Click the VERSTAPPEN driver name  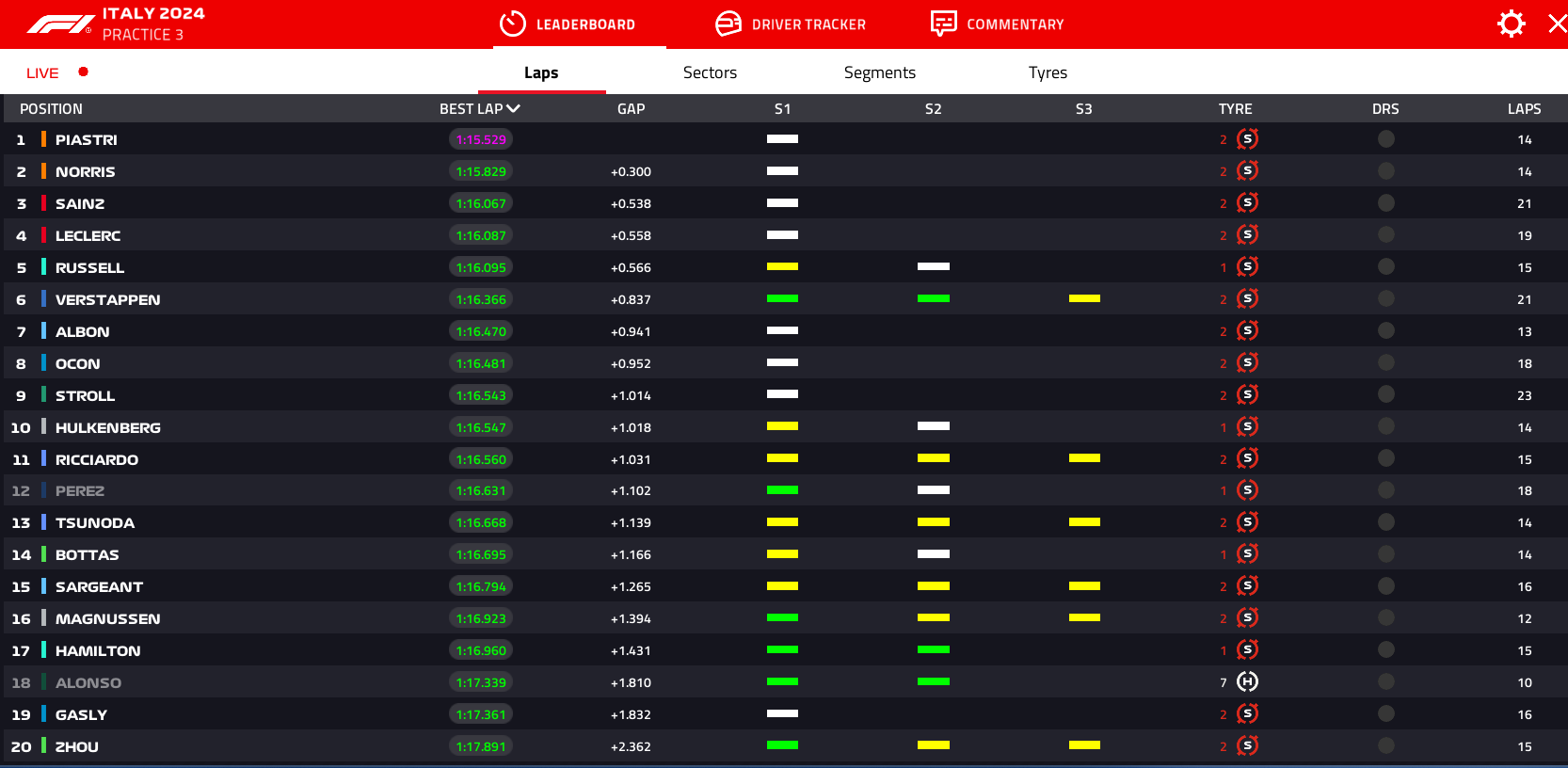(108, 300)
